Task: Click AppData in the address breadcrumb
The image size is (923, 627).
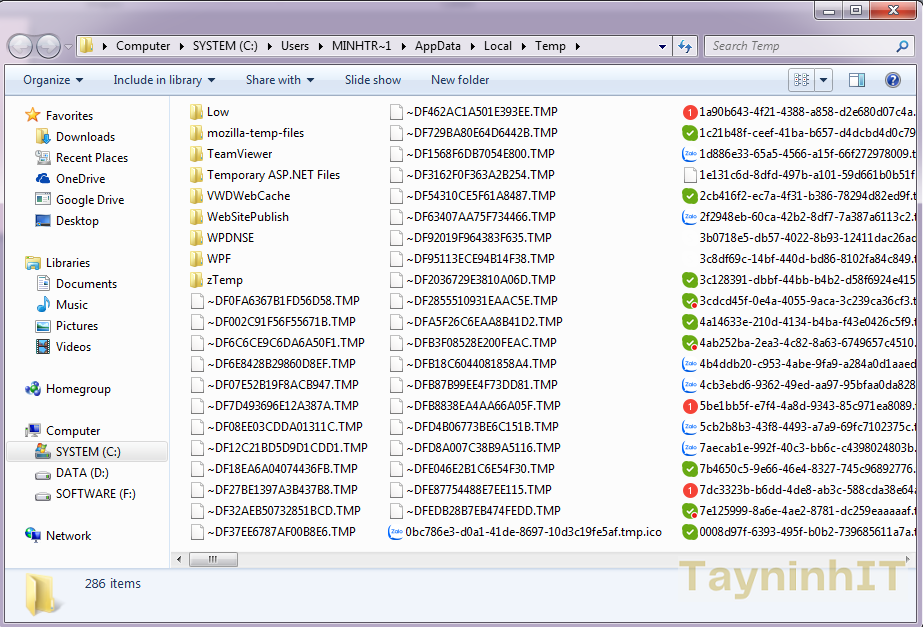Action: coord(438,46)
